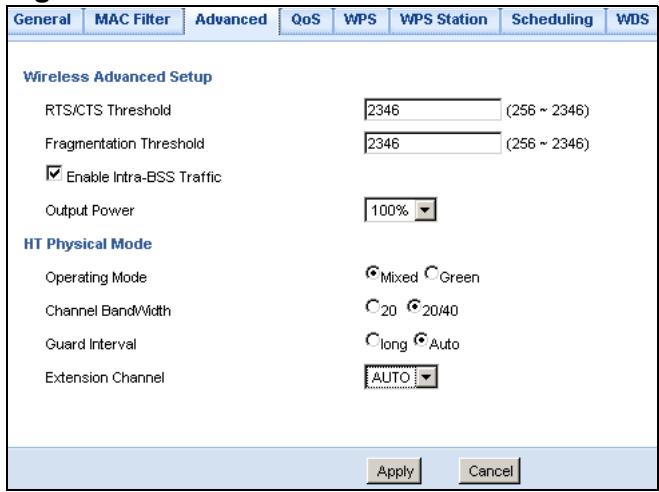Go to the QoS tab
This screenshot has height=492, width=659.
click(306, 20)
